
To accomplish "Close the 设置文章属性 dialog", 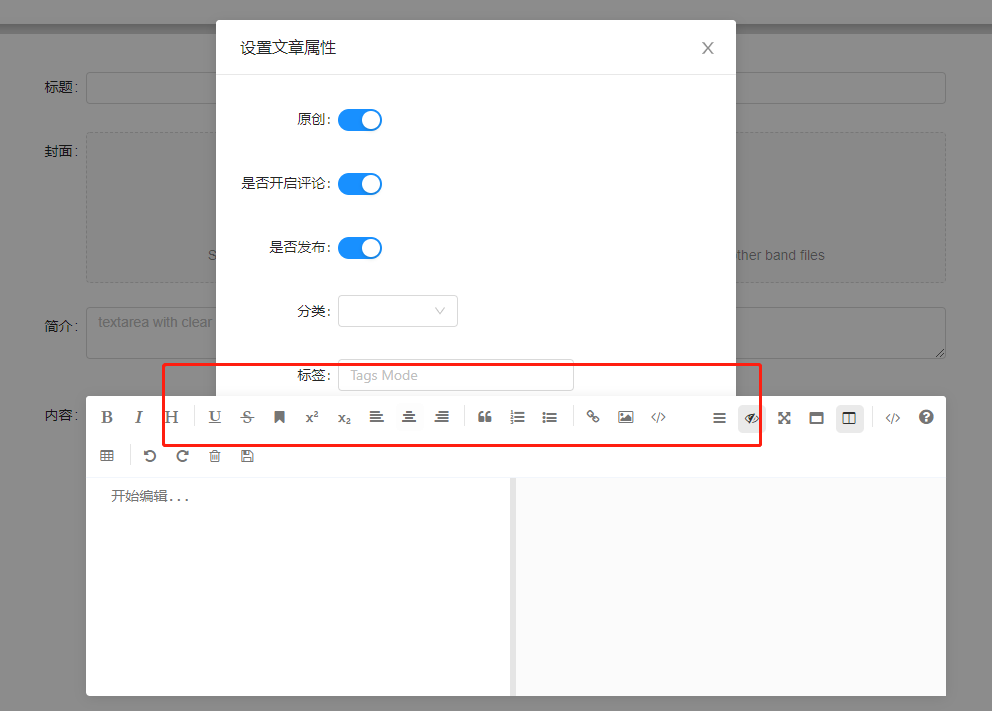I will tap(708, 48).
